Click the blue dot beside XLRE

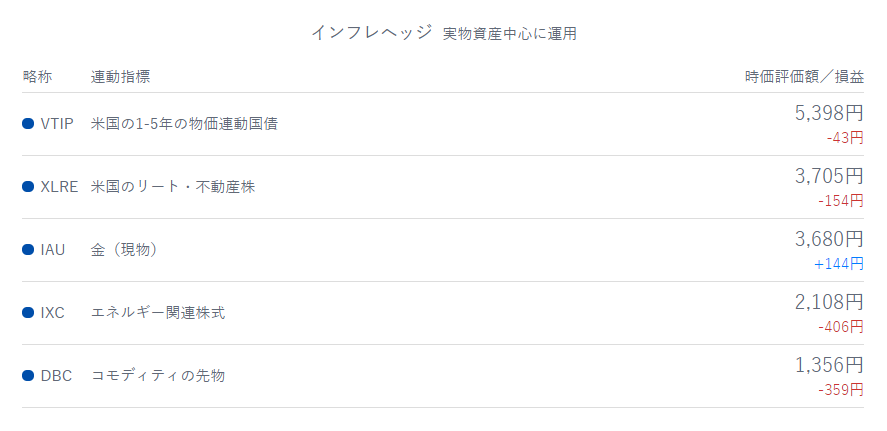(28, 187)
